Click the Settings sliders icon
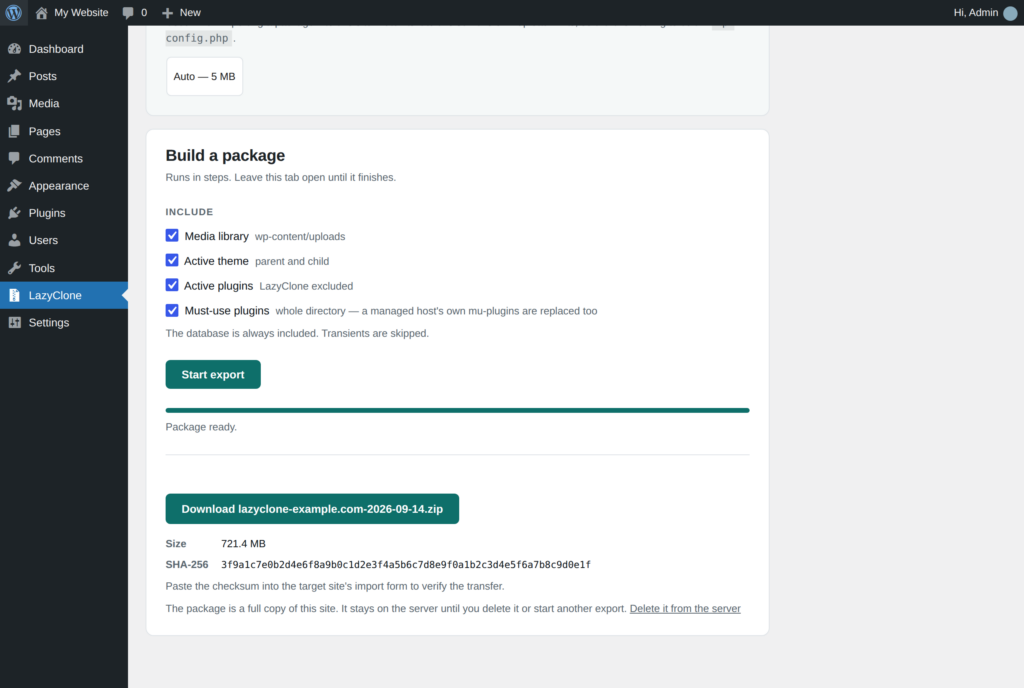 point(14,322)
